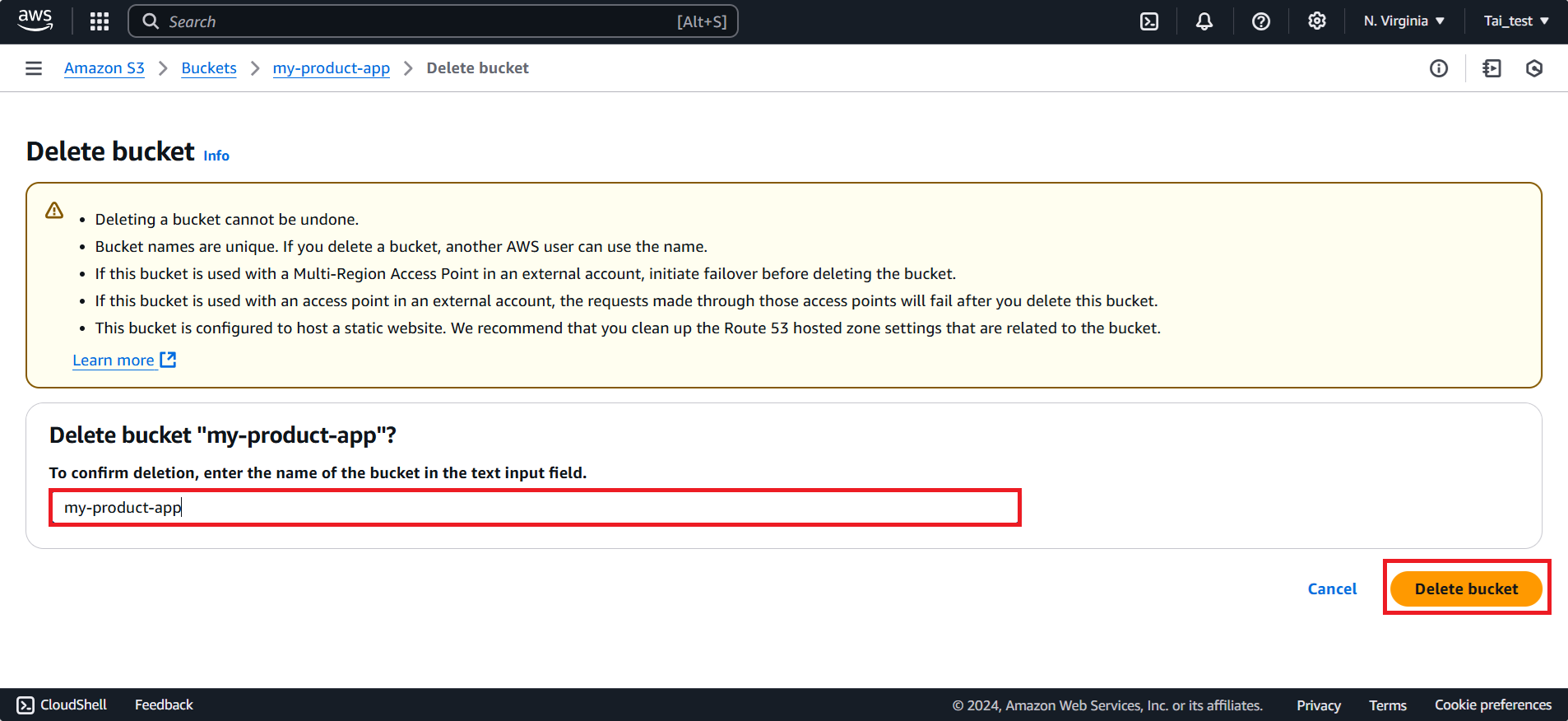1568x721 pixels.
Task: Click the AWS logo home icon
Action: coord(35,21)
